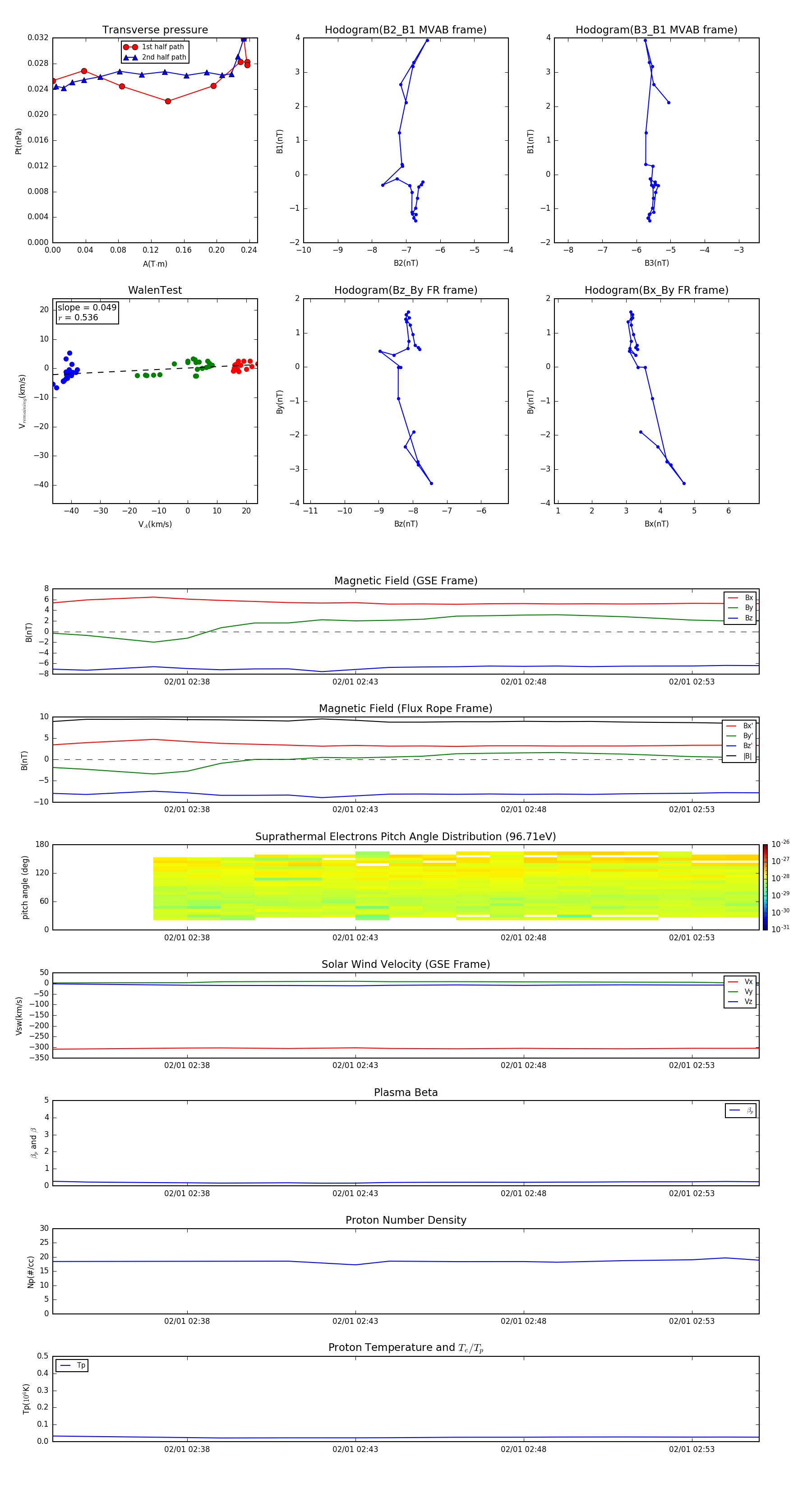Click the 'Transverse pressure' plot title

tap(155, 30)
